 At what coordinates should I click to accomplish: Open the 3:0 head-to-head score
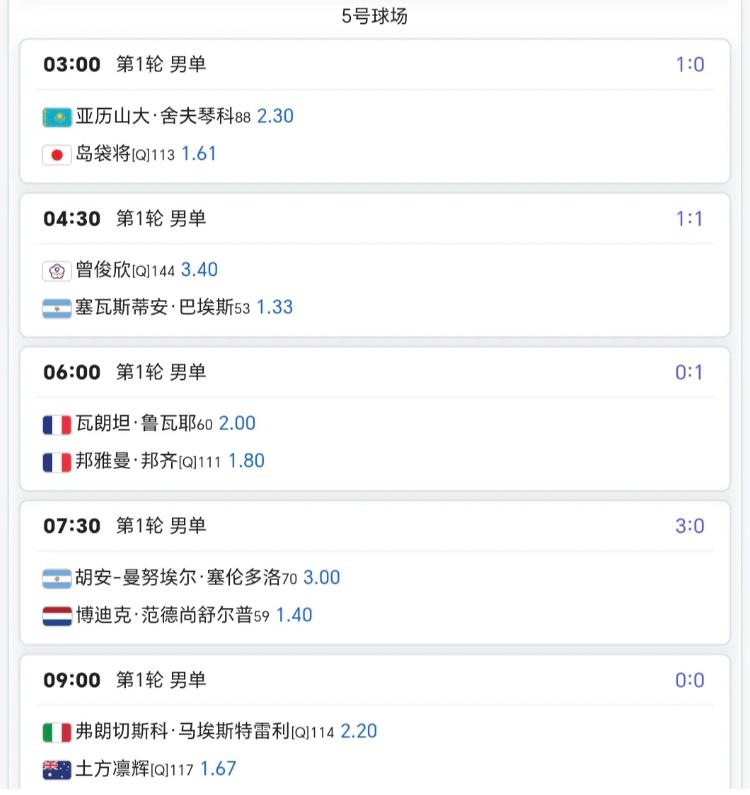pos(689,527)
